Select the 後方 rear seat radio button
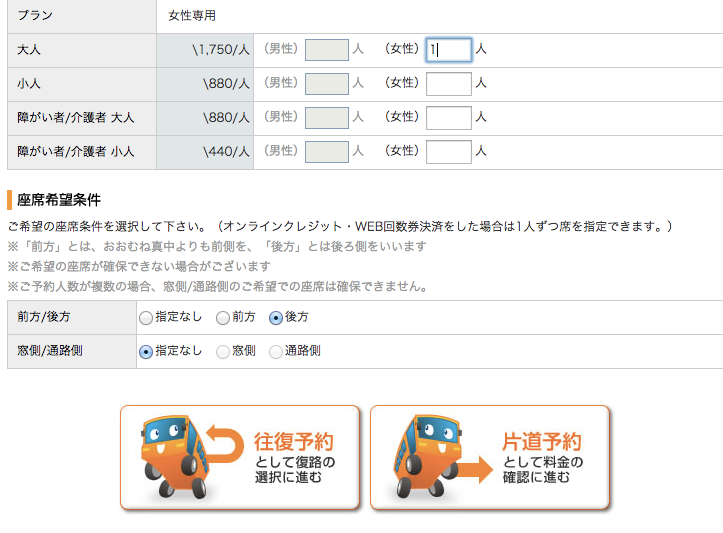 click(276, 318)
